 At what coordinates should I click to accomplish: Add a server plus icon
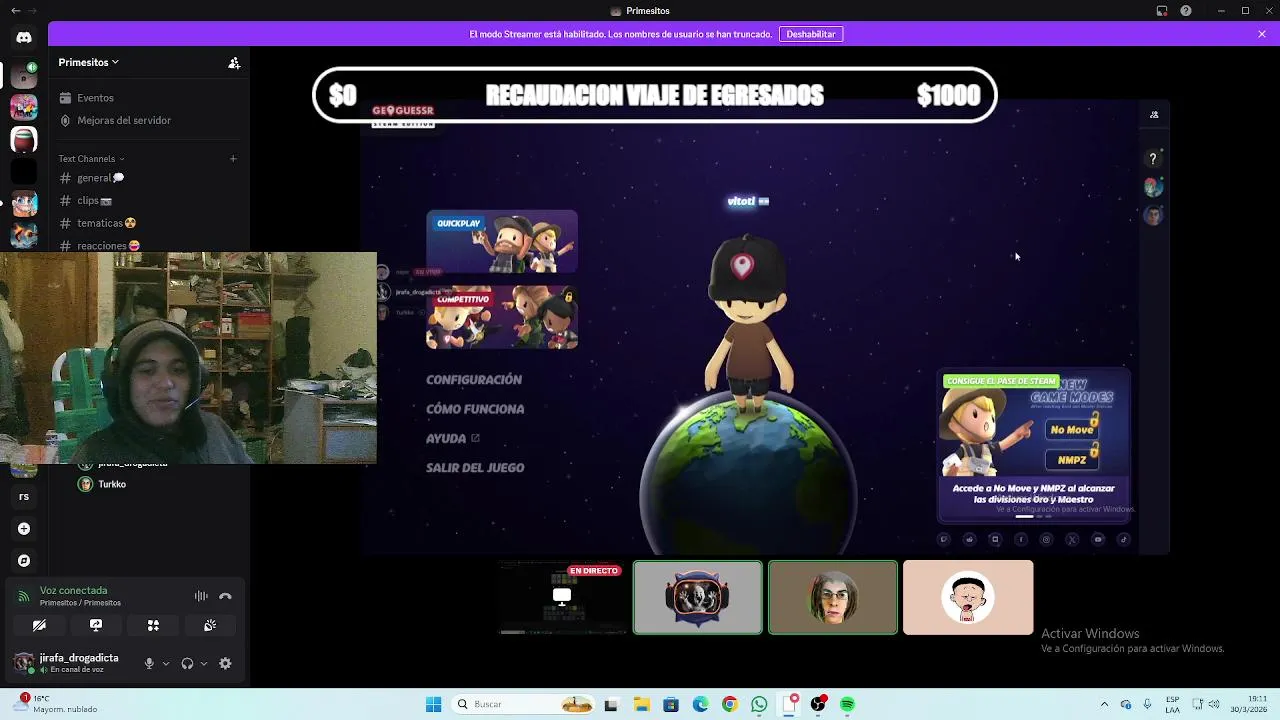coord(24,528)
